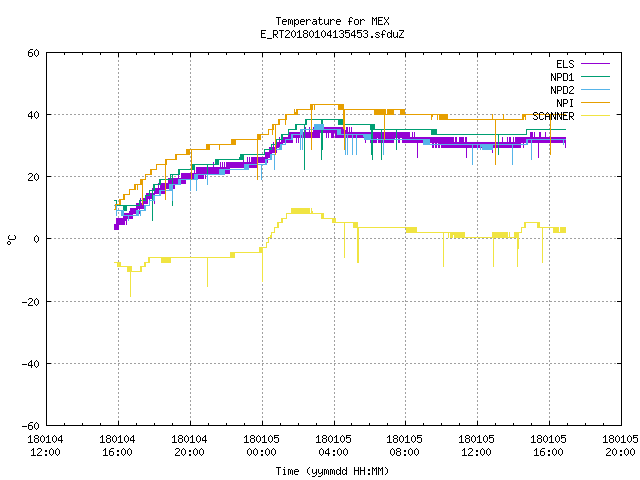The image size is (640, 480).
Task: Click the NPD1 legend label
Action: [x=562, y=77]
